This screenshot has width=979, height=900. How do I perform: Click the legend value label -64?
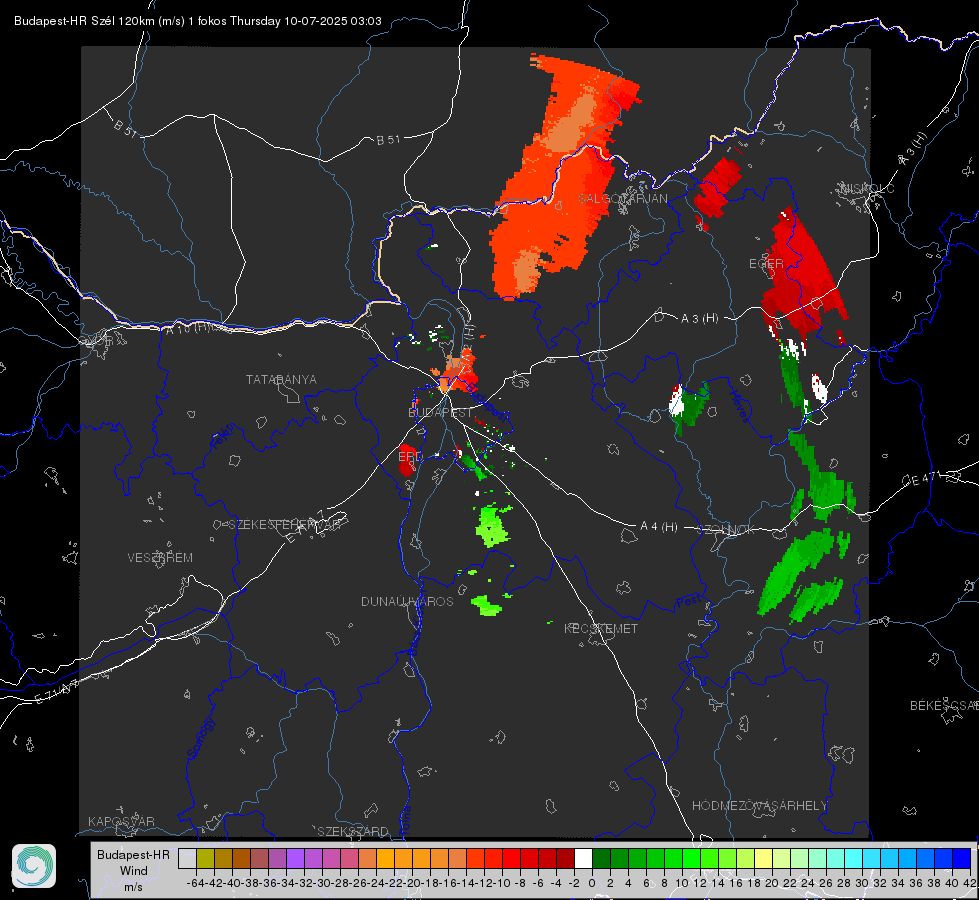point(196,883)
